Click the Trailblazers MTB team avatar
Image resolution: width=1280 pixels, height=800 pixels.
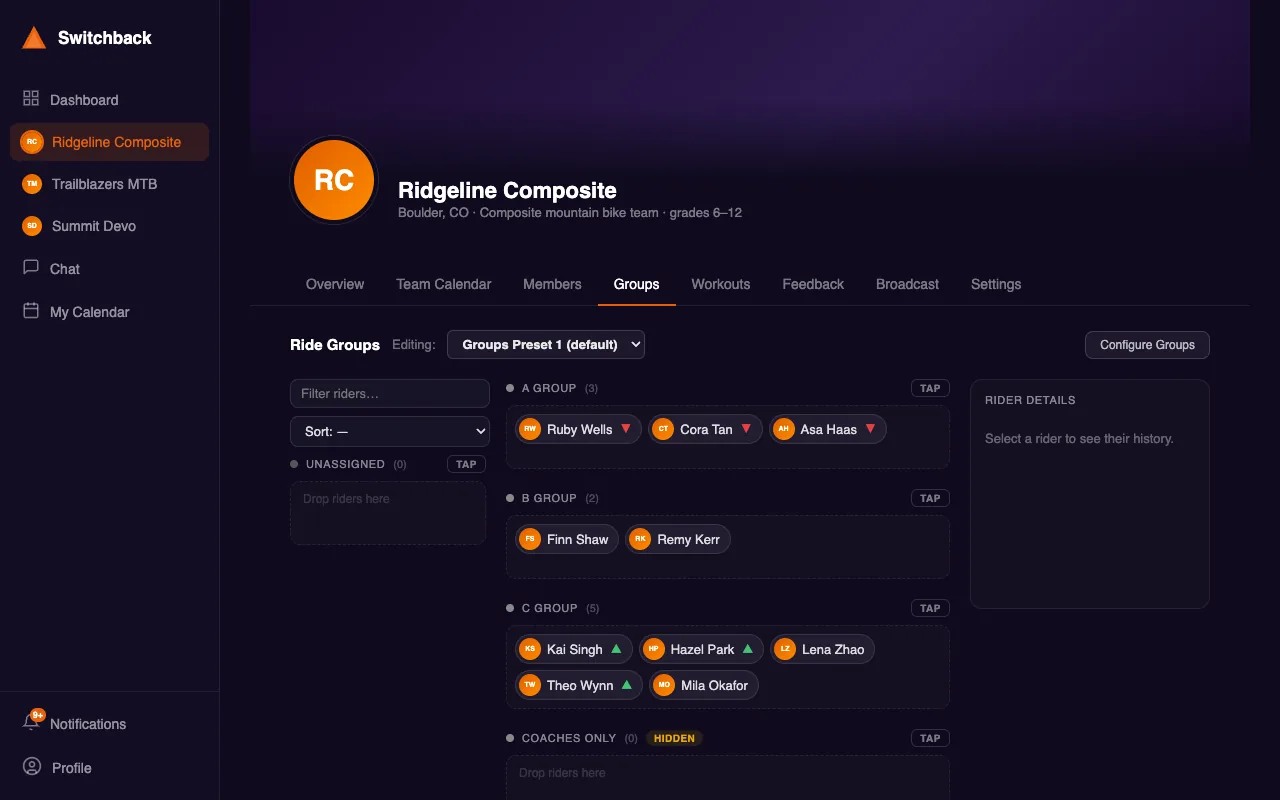(x=32, y=184)
